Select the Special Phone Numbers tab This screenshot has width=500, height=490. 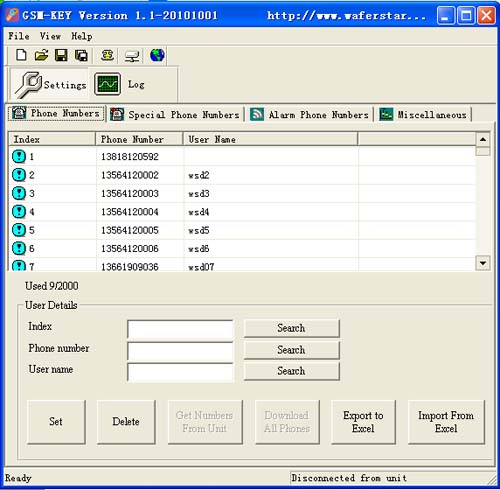click(175, 115)
